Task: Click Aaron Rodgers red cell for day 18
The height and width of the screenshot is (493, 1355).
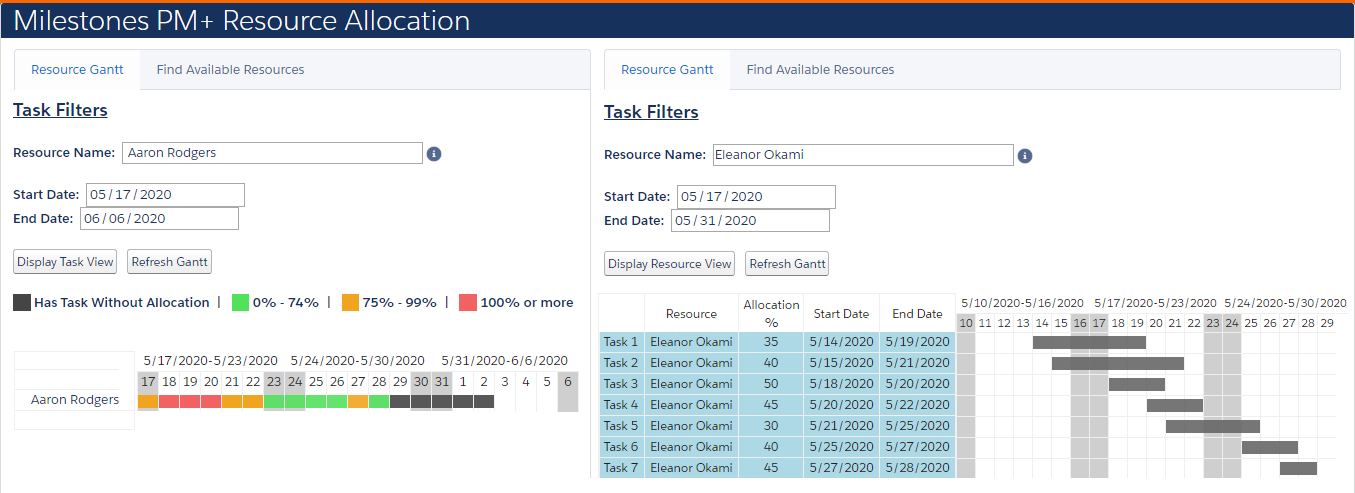Action: point(169,402)
